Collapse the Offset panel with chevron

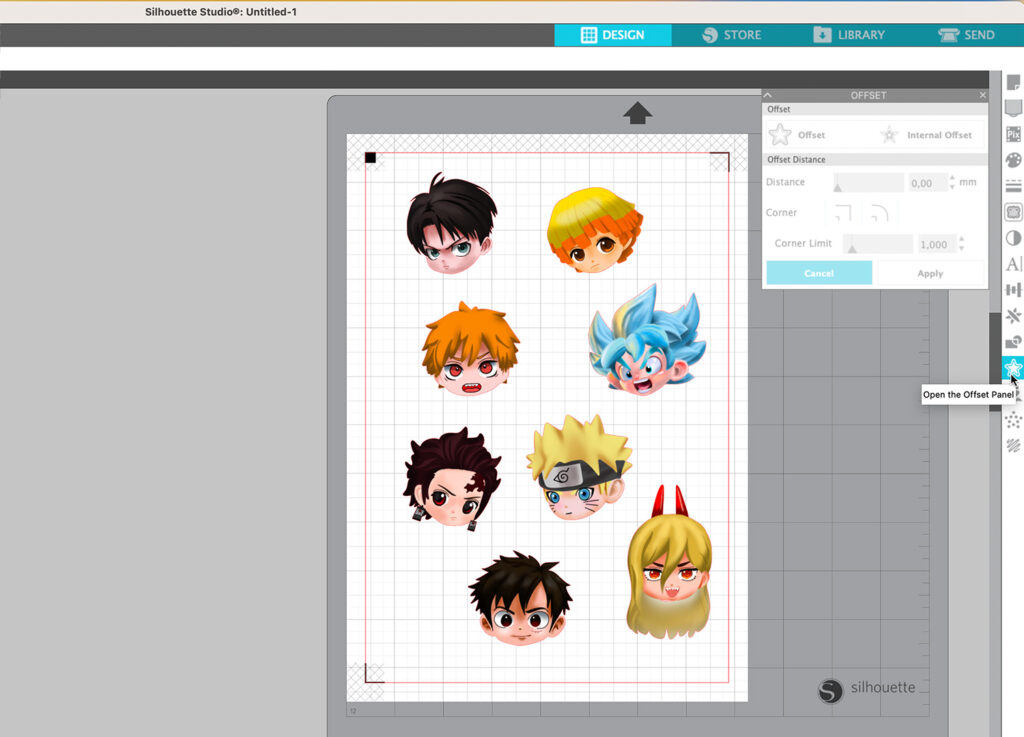click(768, 95)
